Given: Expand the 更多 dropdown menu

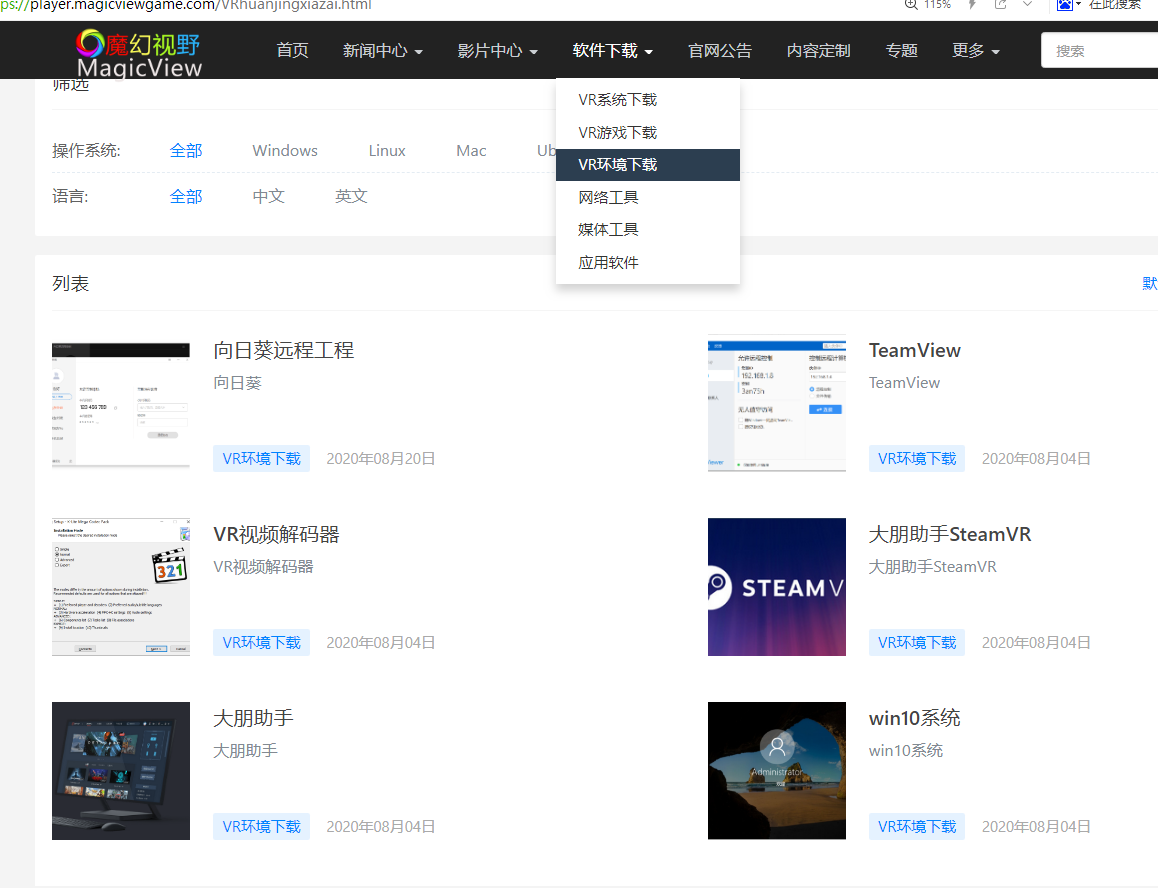Looking at the screenshot, I should click(976, 50).
